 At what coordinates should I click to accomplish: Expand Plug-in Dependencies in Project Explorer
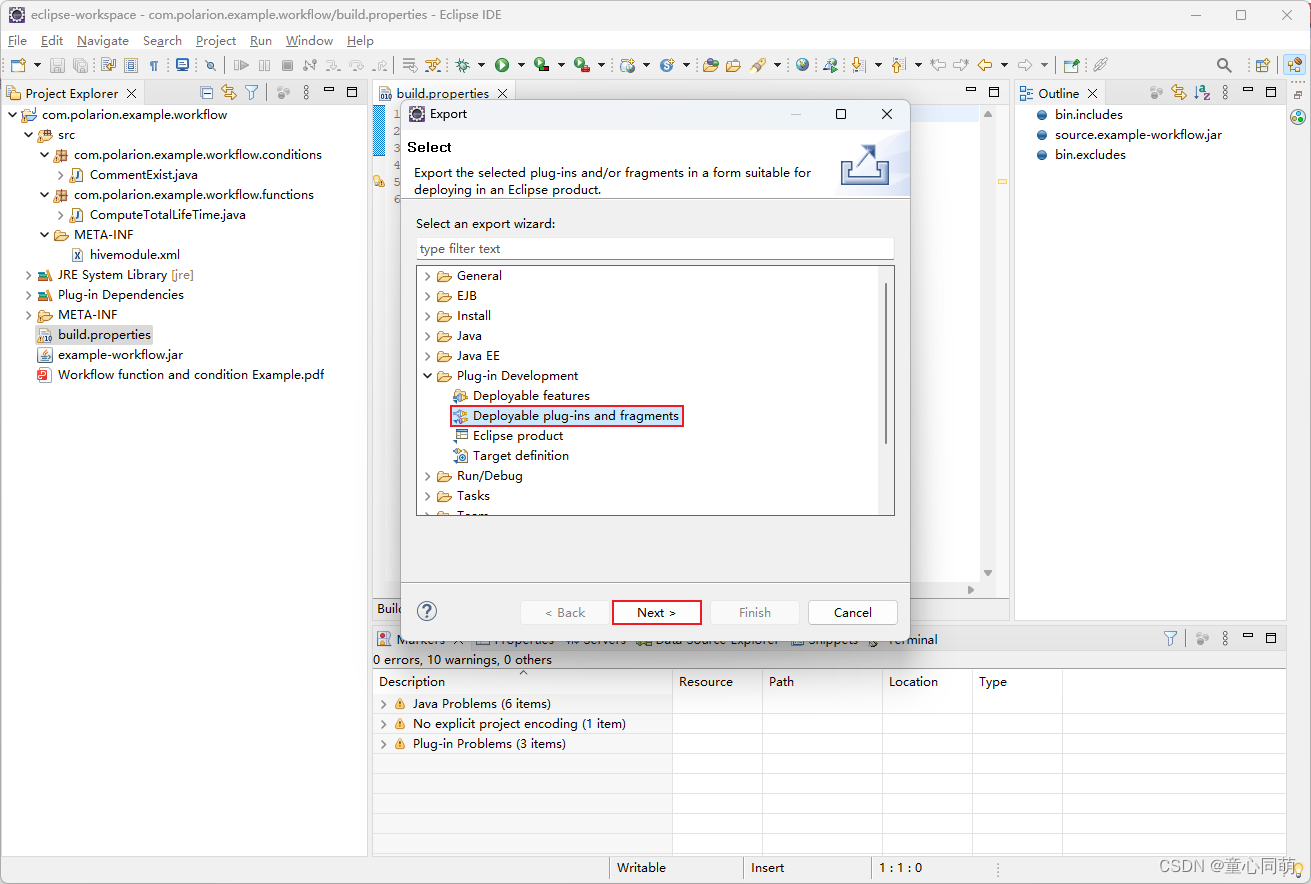28,295
